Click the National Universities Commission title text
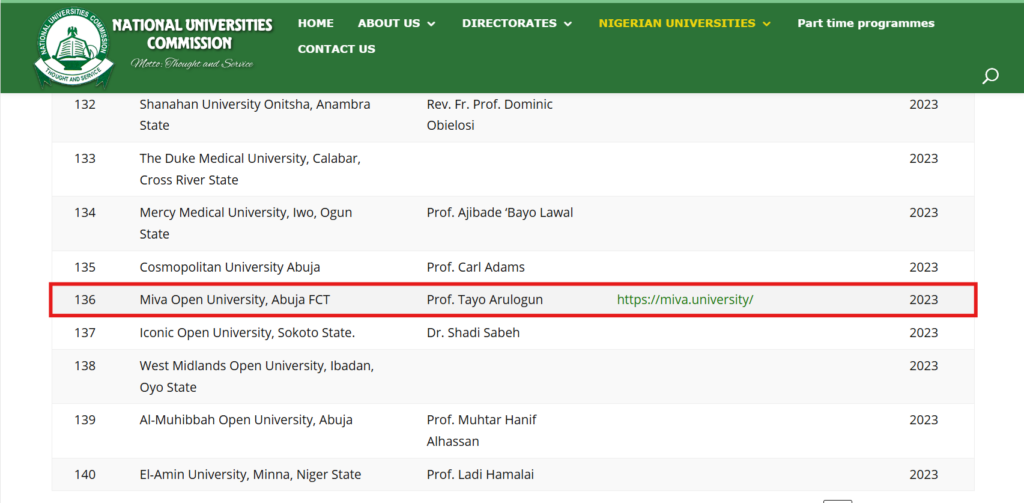Viewport: 1024px width, 503px height. pos(192,34)
